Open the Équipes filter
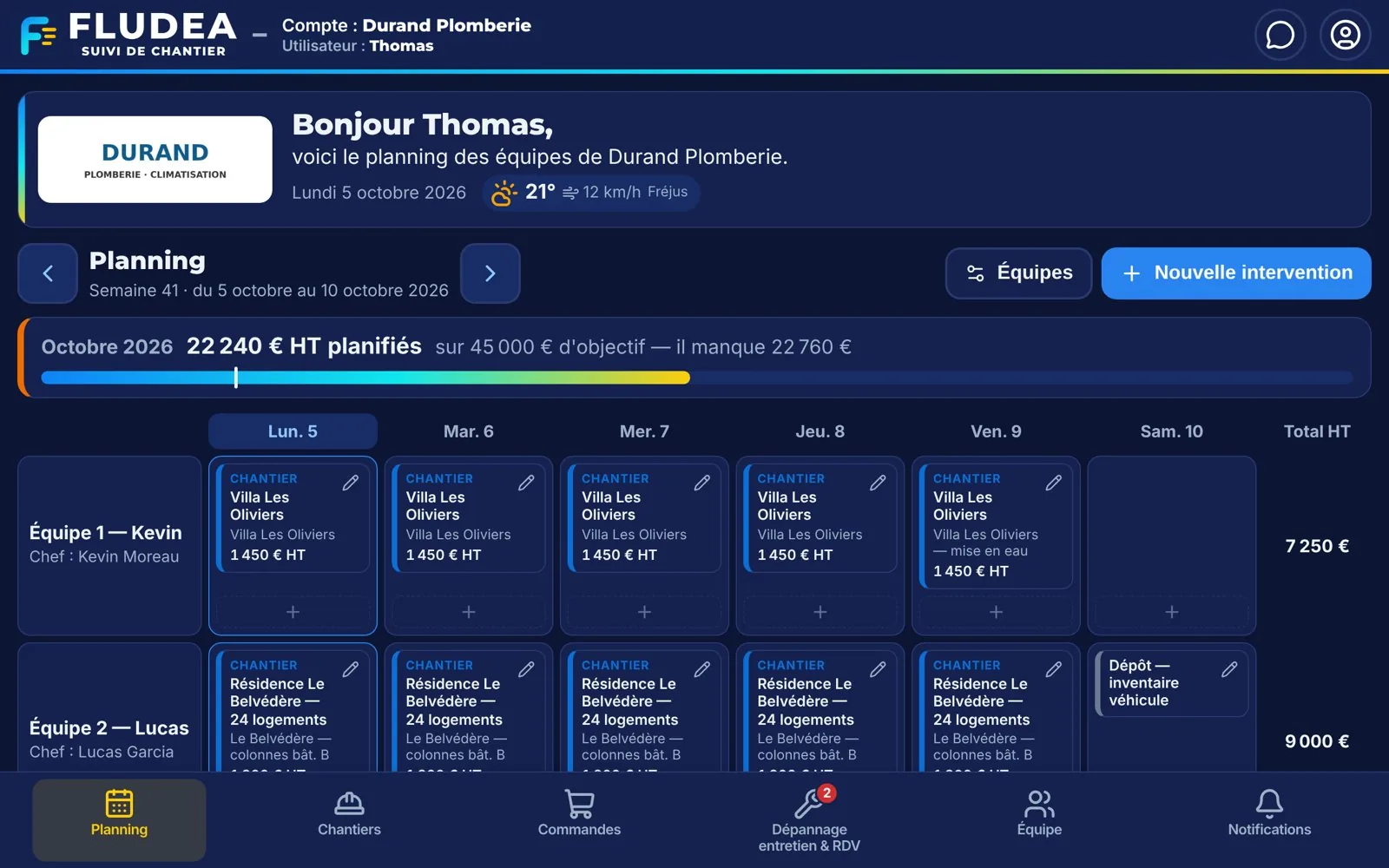Viewport: 1389px width, 868px height. click(1018, 273)
